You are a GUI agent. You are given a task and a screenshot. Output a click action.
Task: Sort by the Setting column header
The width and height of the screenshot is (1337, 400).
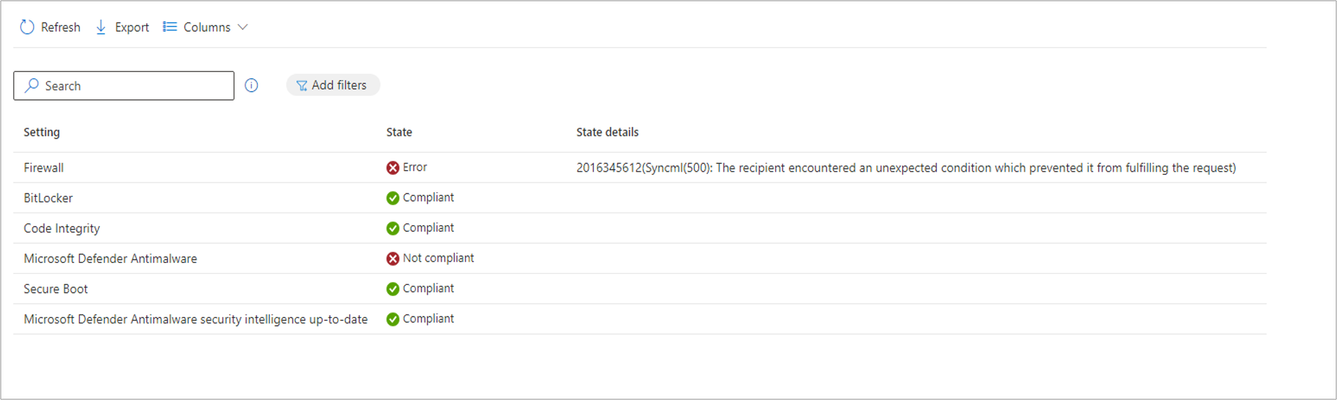[42, 132]
